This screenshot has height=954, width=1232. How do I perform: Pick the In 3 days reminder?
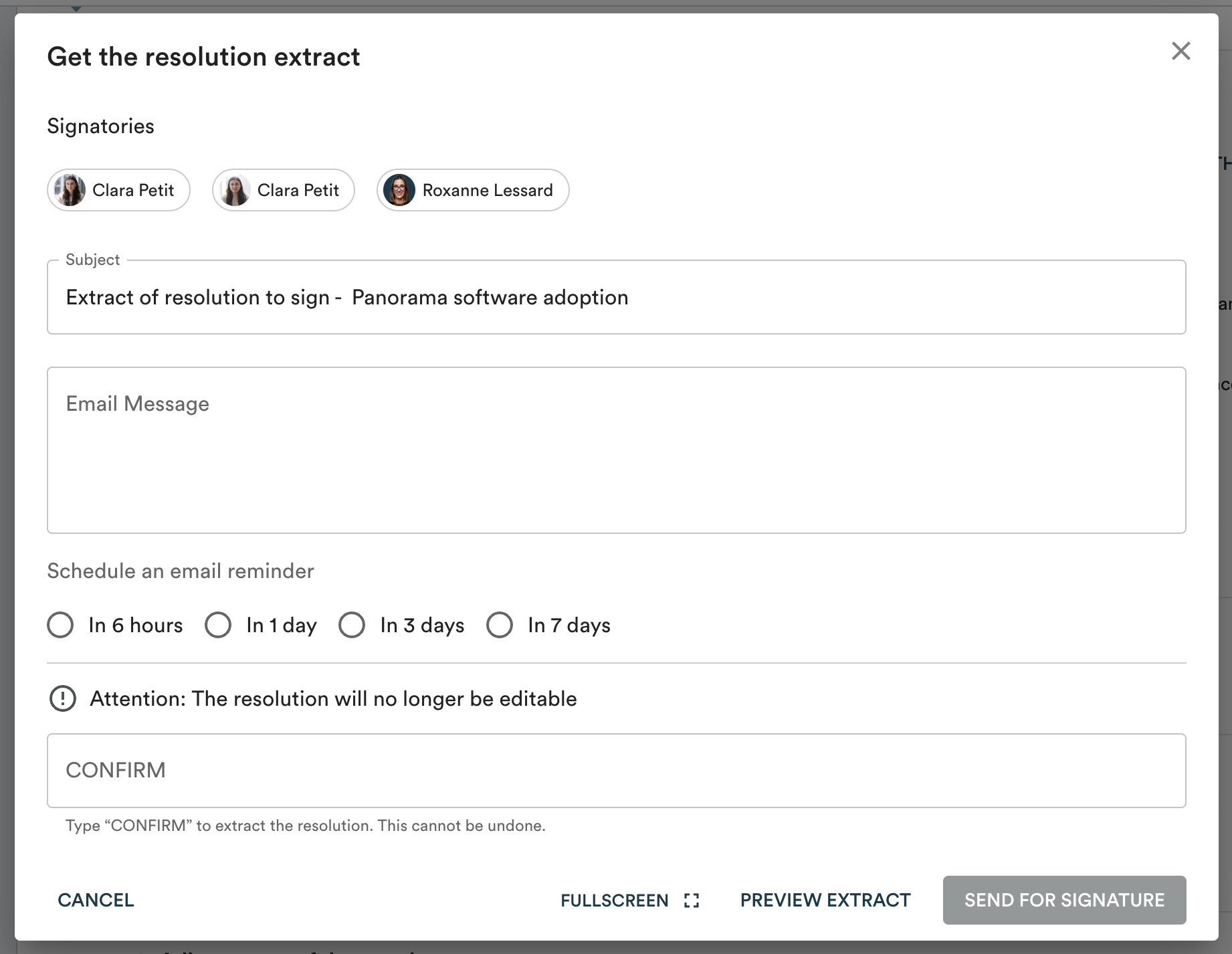coord(352,625)
